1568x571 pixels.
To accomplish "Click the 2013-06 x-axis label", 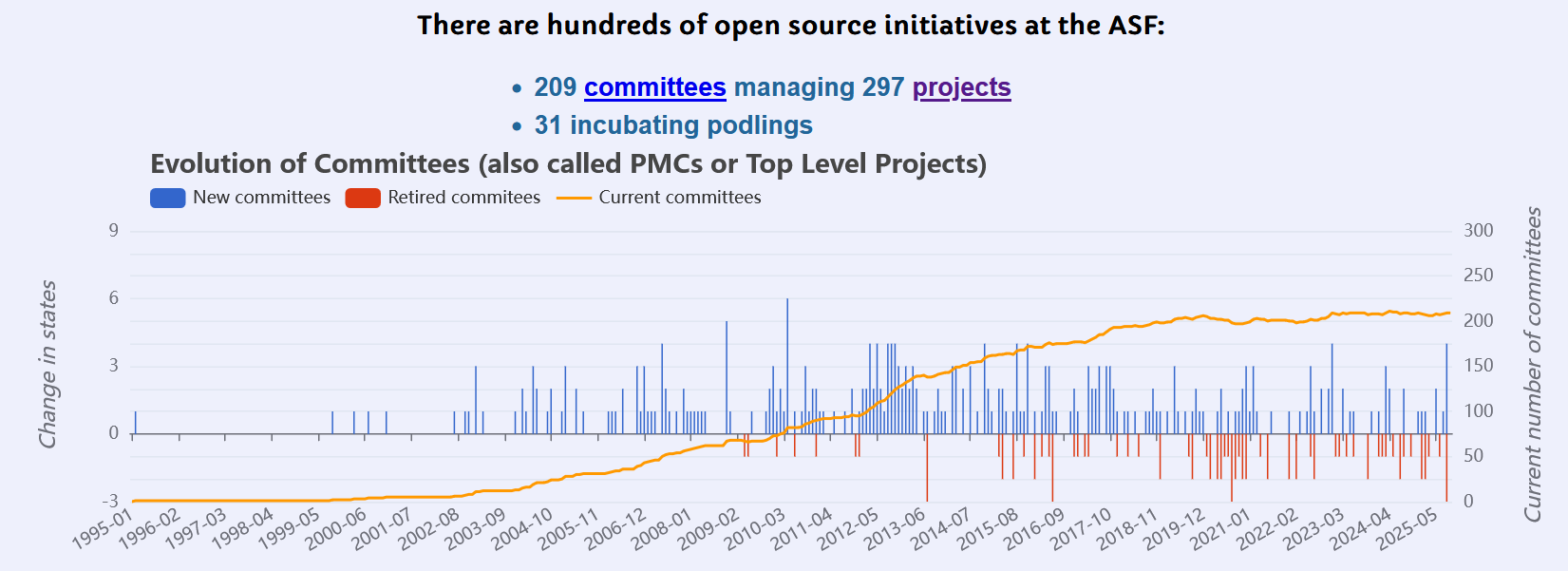I will tap(895, 530).
